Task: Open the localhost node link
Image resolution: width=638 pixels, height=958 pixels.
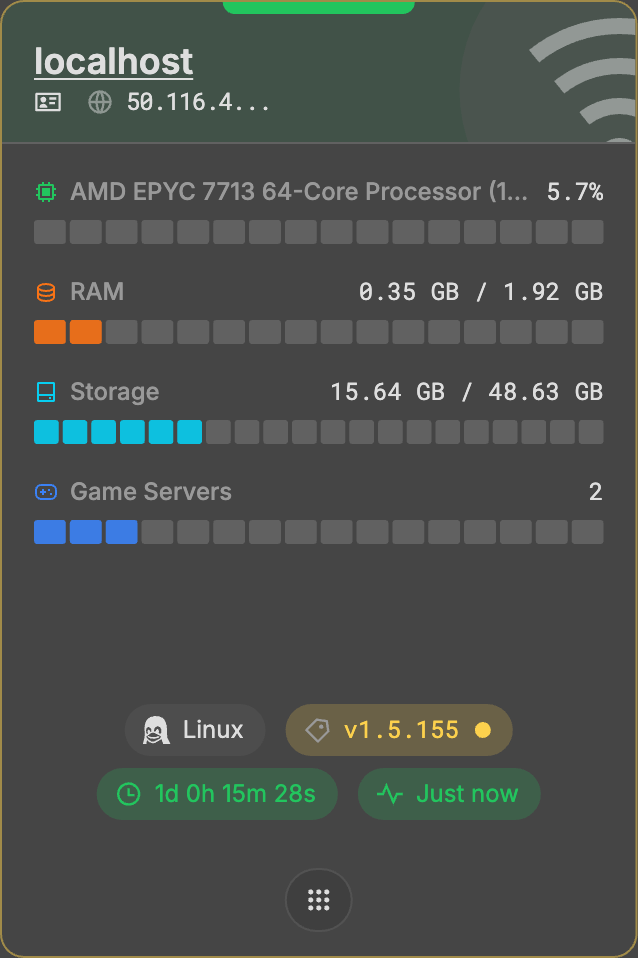Action: point(113,62)
